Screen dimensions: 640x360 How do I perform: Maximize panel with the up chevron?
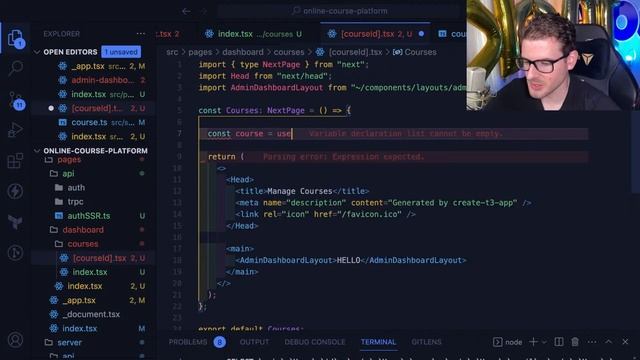click(609, 342)
